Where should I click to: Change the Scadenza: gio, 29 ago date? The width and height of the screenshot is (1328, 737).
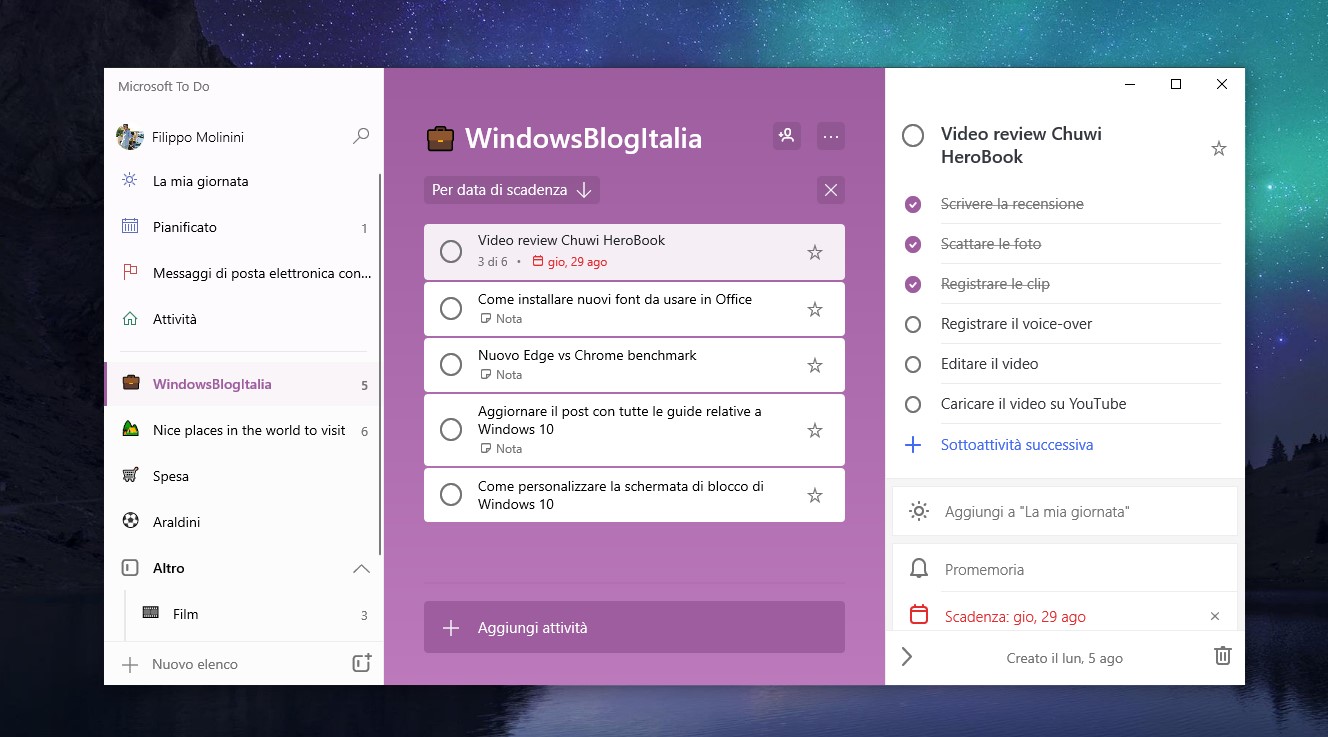(1015, 616)
